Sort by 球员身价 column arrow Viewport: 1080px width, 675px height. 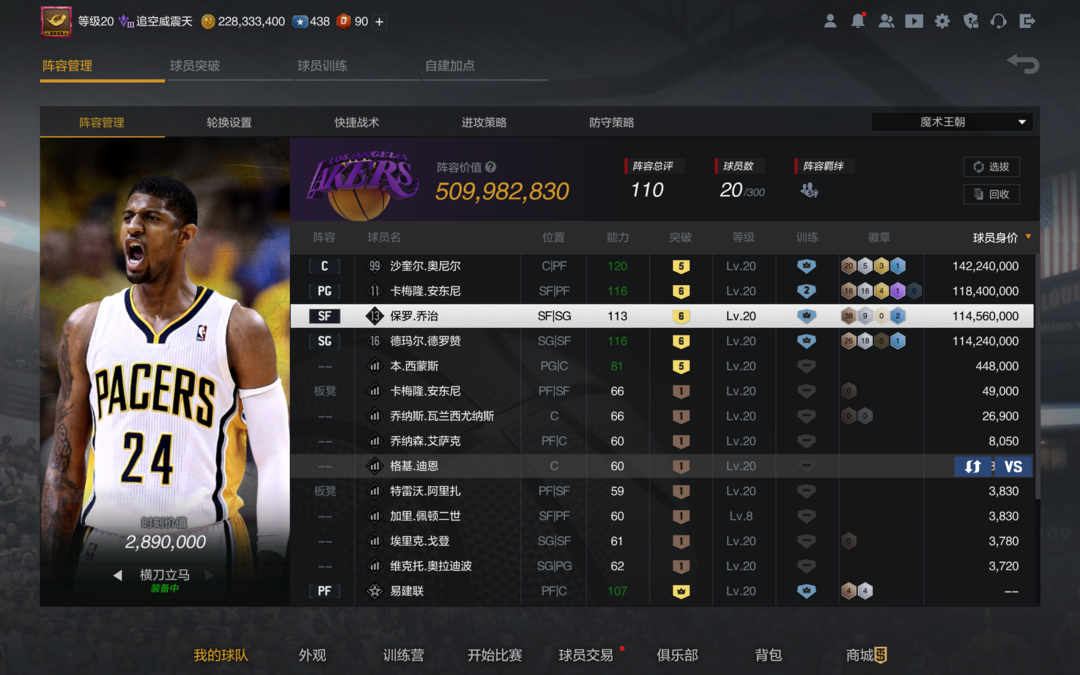pyautogui.click(x=1028, y=237)
